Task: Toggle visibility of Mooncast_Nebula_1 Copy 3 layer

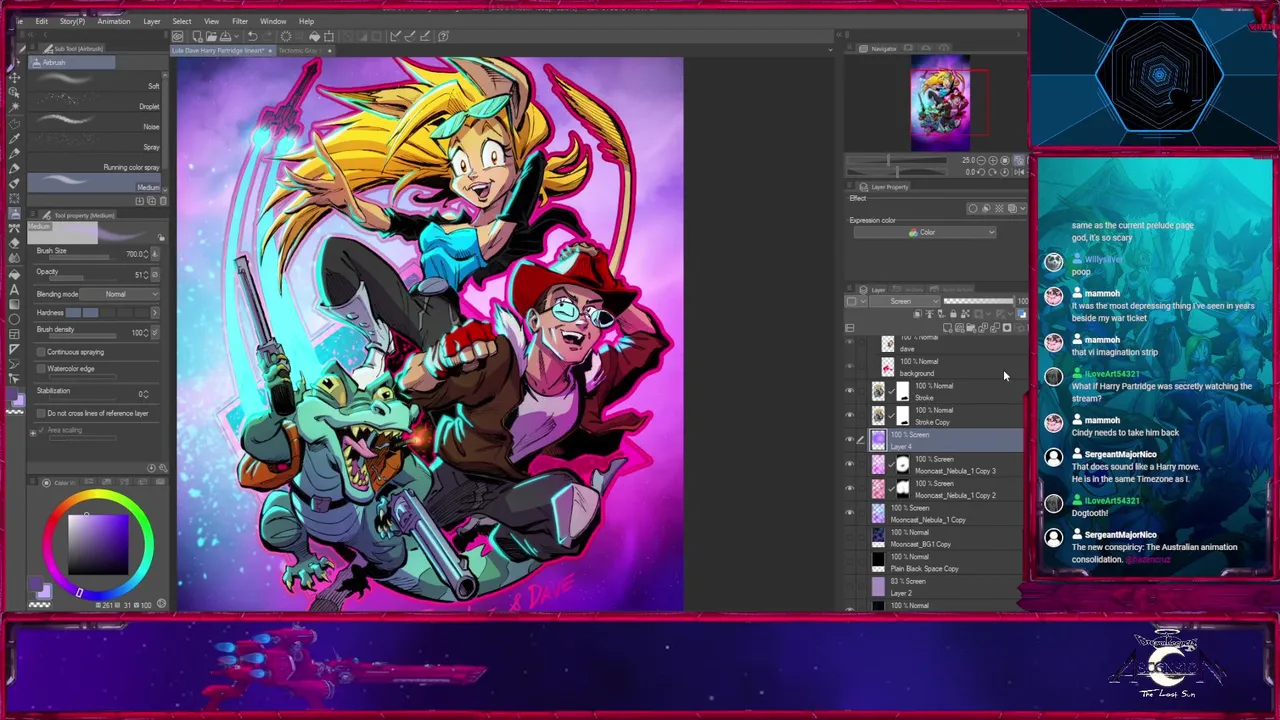Action: click(850, 464)
